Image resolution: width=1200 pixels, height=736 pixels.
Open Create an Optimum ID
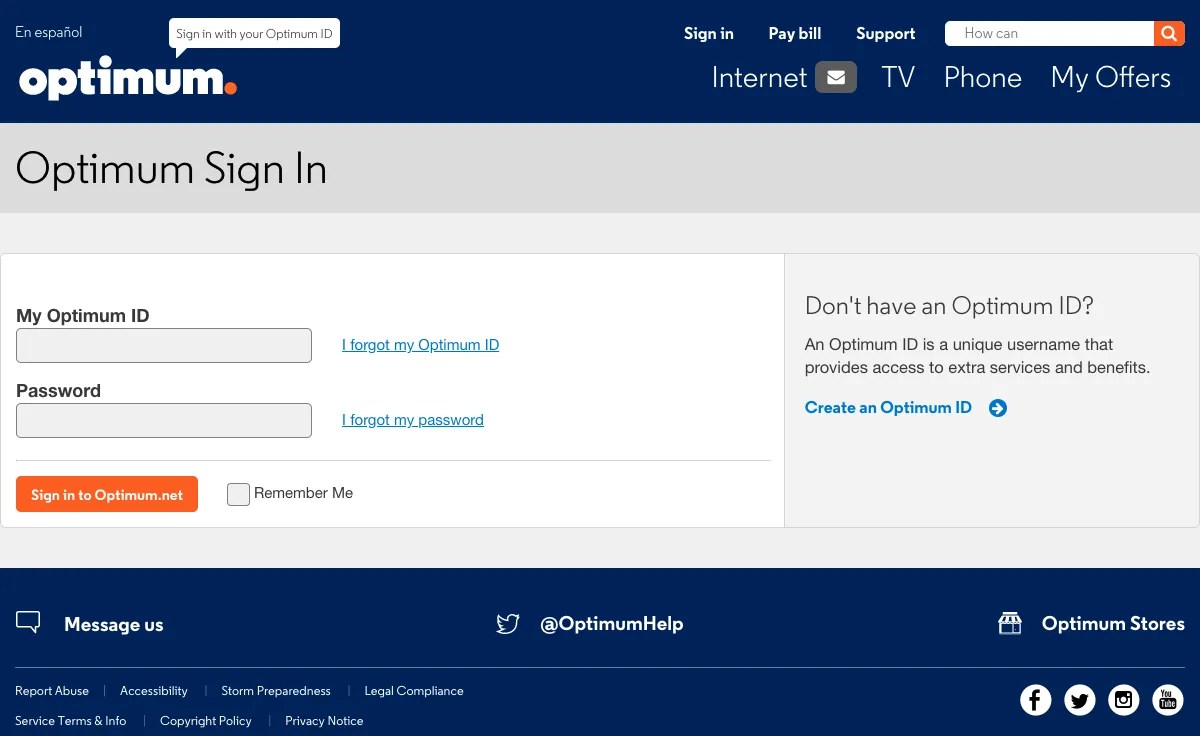point(888,407)
